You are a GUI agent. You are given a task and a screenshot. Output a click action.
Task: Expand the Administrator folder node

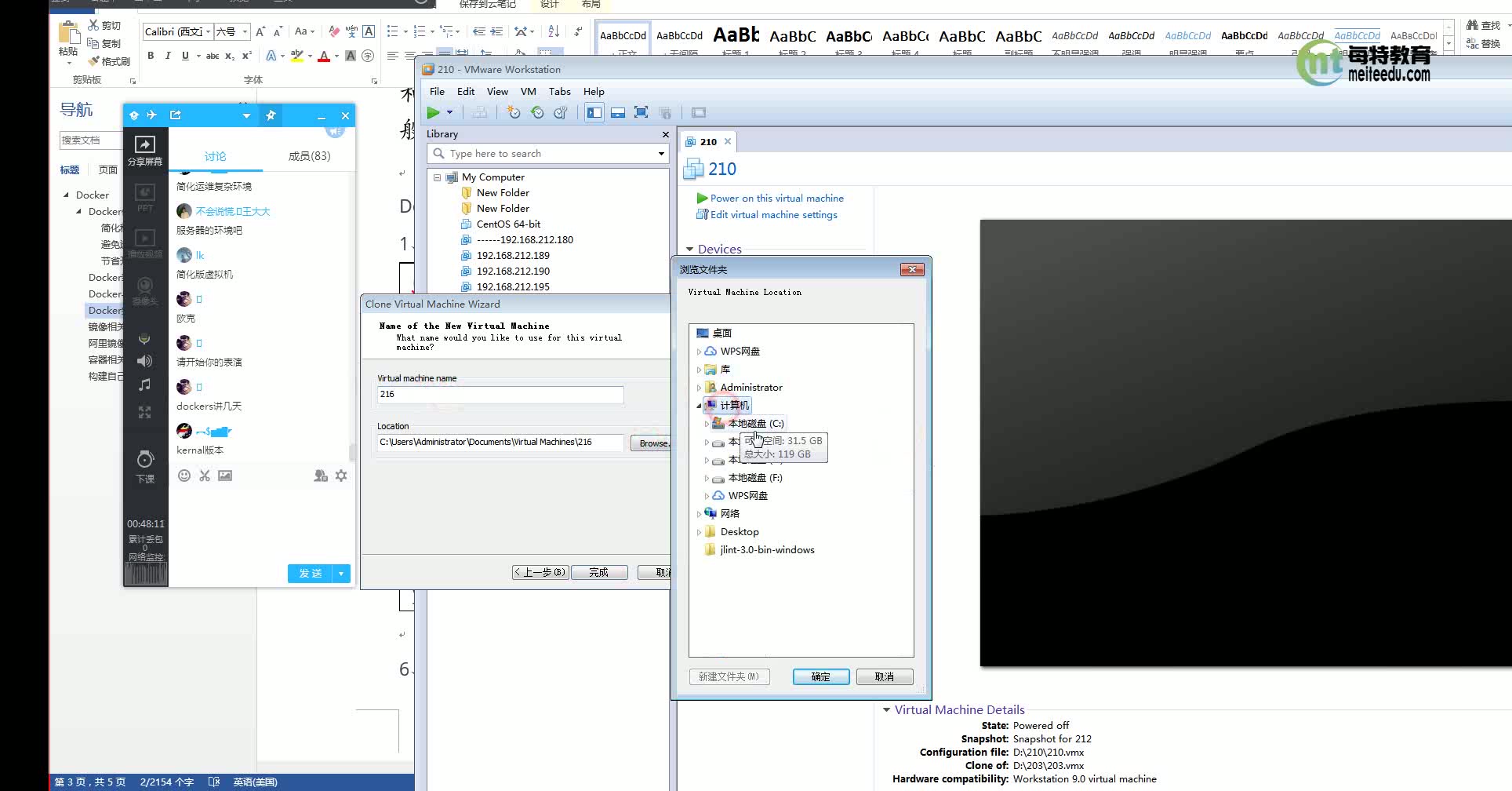(x=699, y=388)
